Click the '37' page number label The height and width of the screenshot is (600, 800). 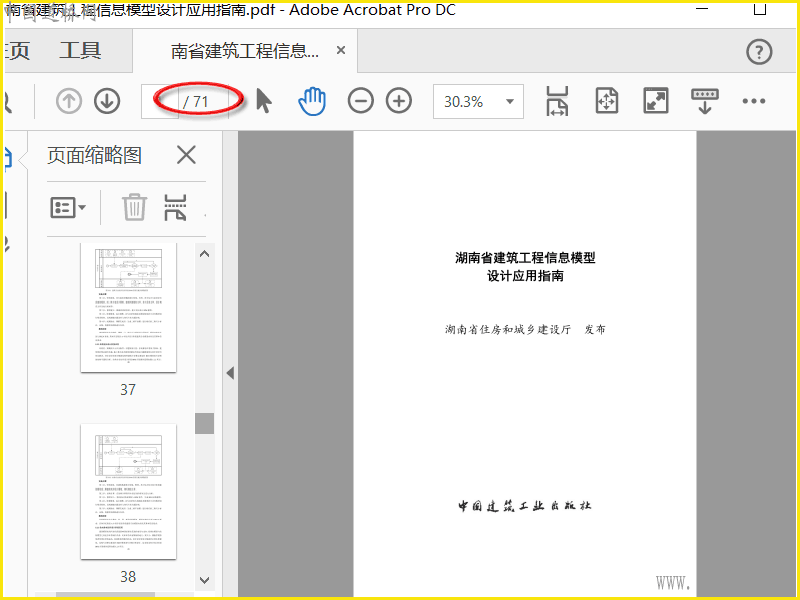point(128,390)
